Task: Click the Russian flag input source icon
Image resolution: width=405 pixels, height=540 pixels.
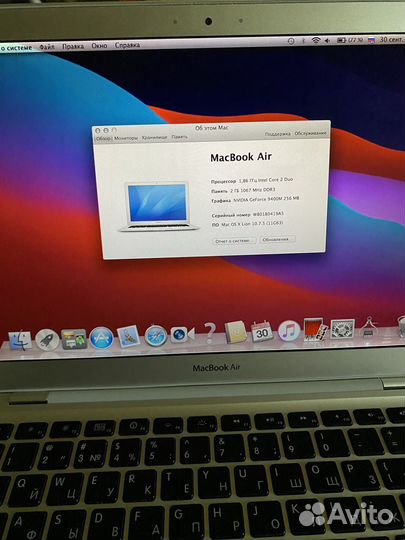Action: pos(371,40)
